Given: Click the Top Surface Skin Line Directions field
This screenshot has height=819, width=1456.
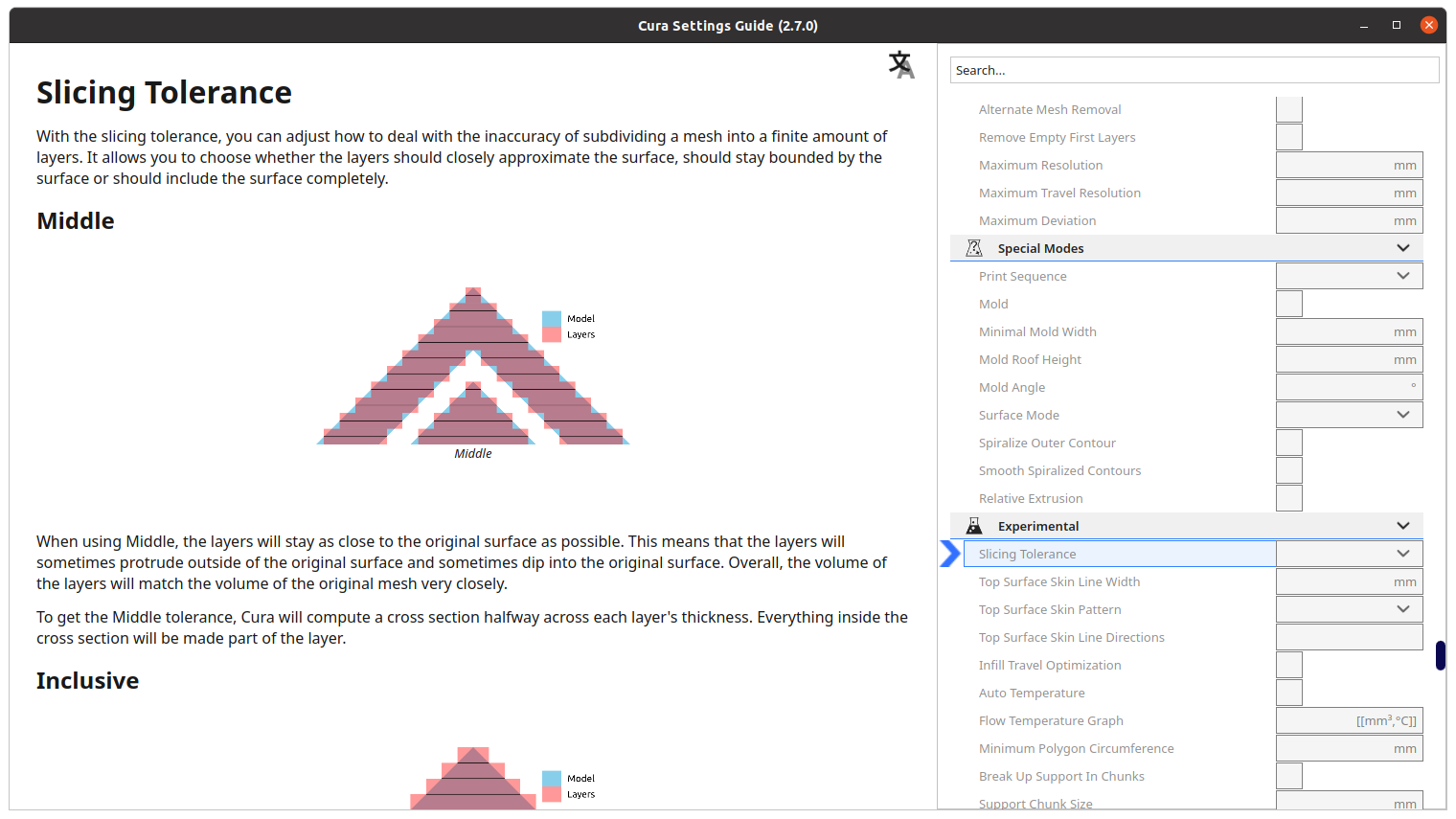Looking at the screenshot, I should (1350, 637).
